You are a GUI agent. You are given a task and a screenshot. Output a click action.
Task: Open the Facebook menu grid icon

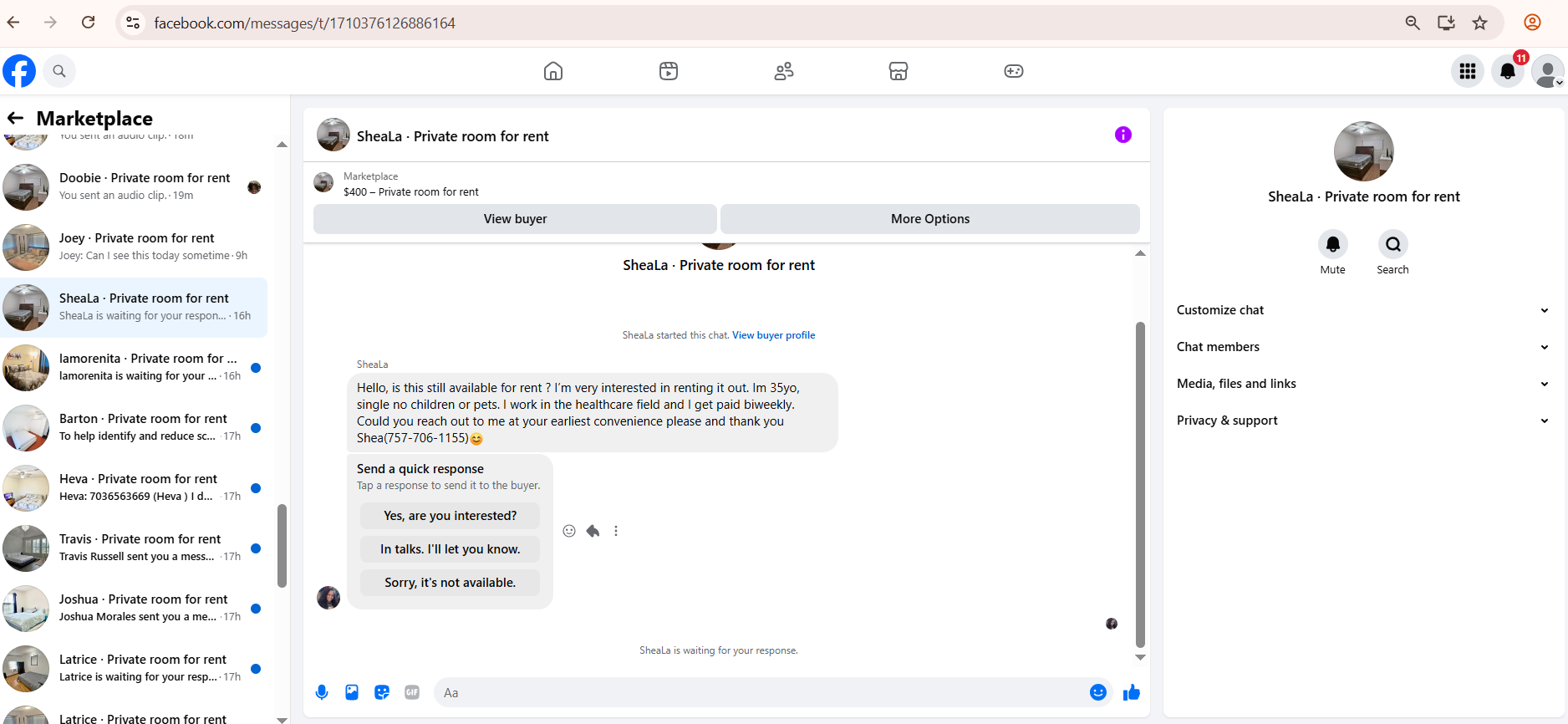pyautogui.click(x=1468, y=71)
